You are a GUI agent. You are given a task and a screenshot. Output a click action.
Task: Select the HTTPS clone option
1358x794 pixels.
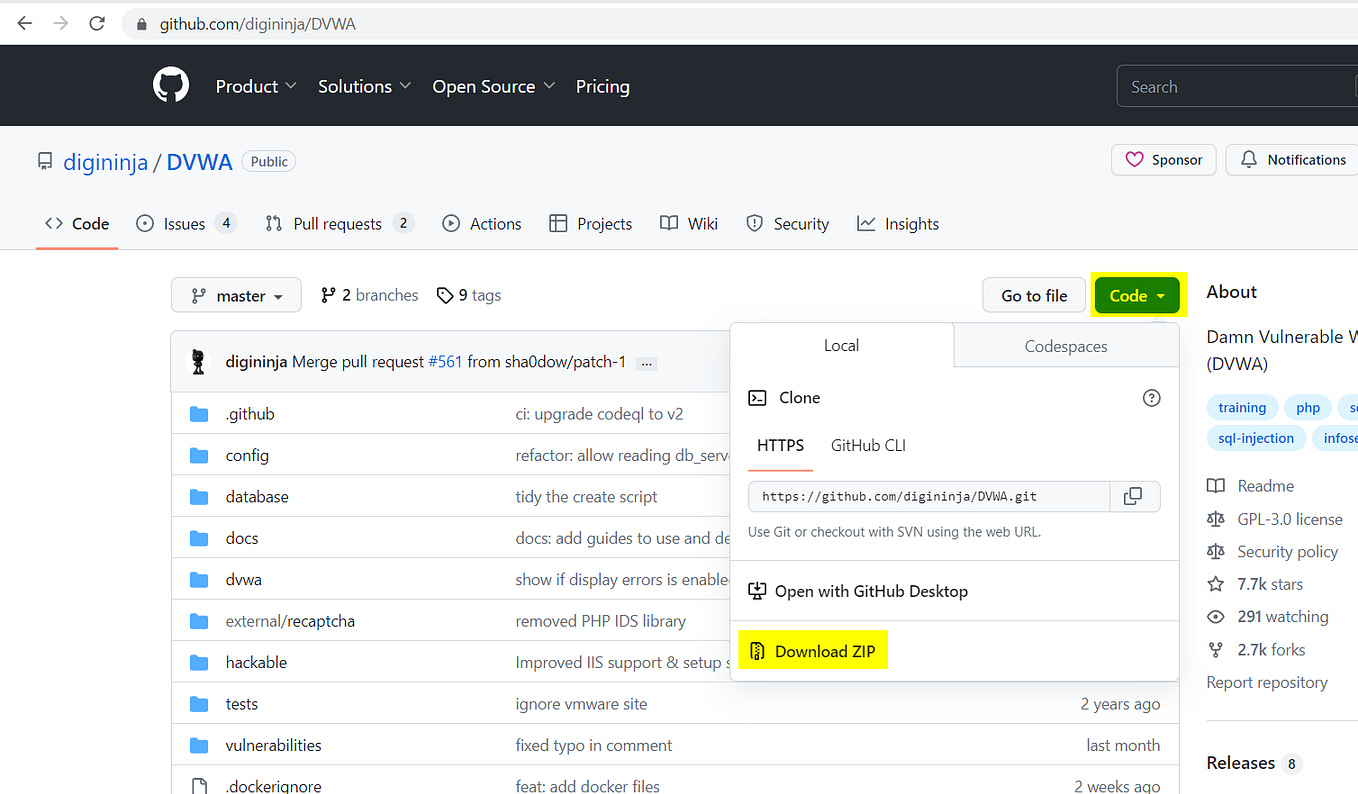click(781, 446)
